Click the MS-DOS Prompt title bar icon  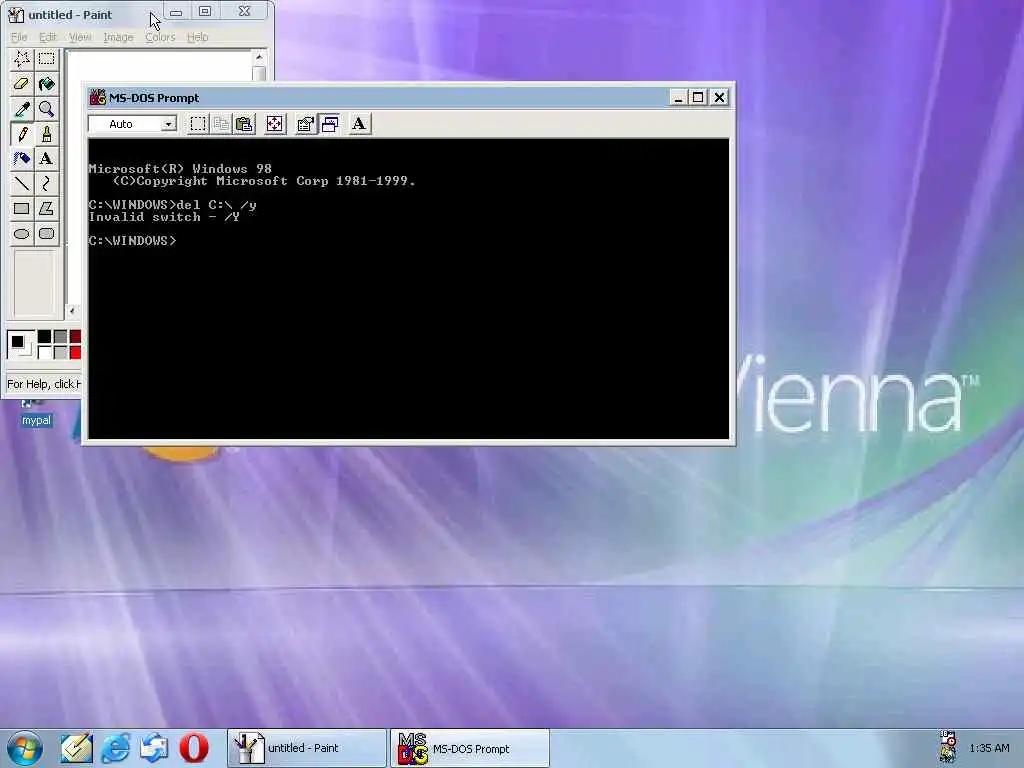[98, 97]
